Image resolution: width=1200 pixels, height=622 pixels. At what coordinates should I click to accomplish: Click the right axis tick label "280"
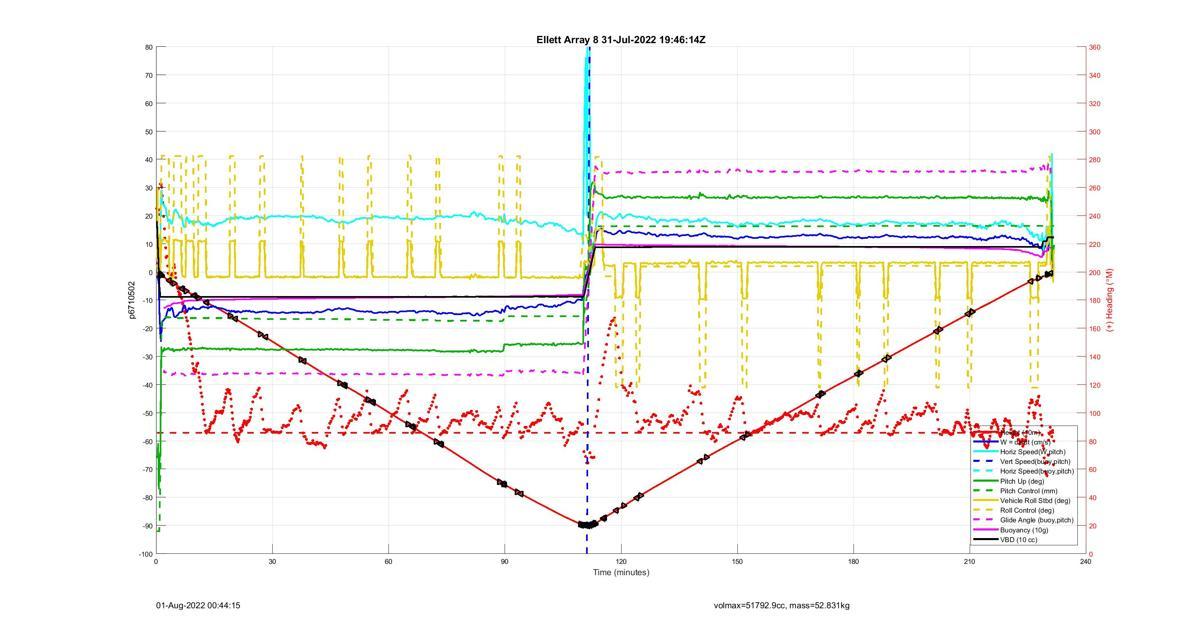click(x=1095, y=160)
